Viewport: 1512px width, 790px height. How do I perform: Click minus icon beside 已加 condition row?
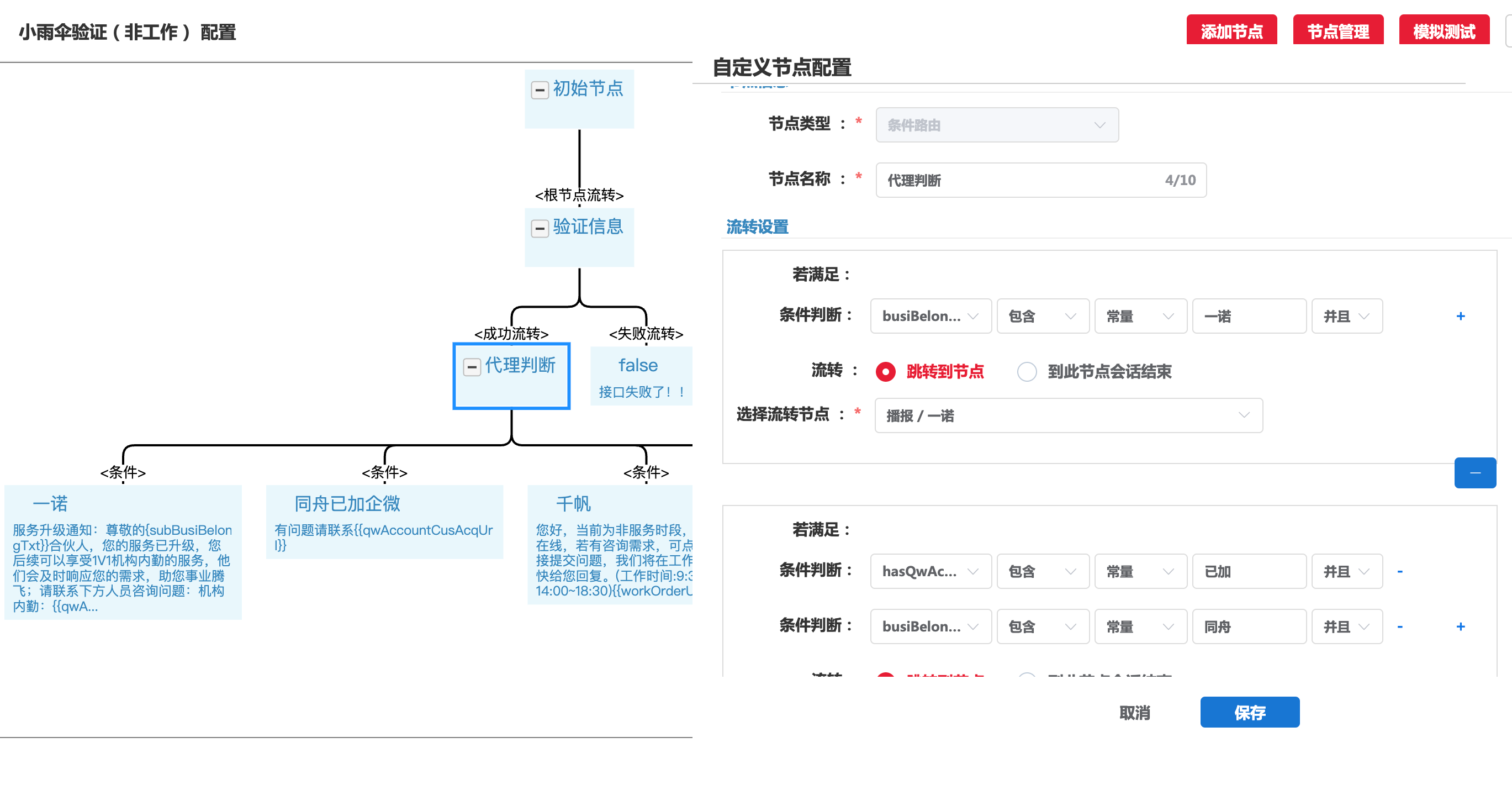click(x=1400, y=571)
